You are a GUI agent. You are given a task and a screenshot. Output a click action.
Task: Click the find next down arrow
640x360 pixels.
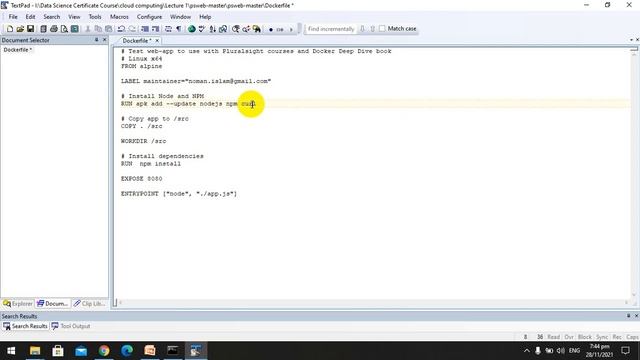click(x=362, y=29)
